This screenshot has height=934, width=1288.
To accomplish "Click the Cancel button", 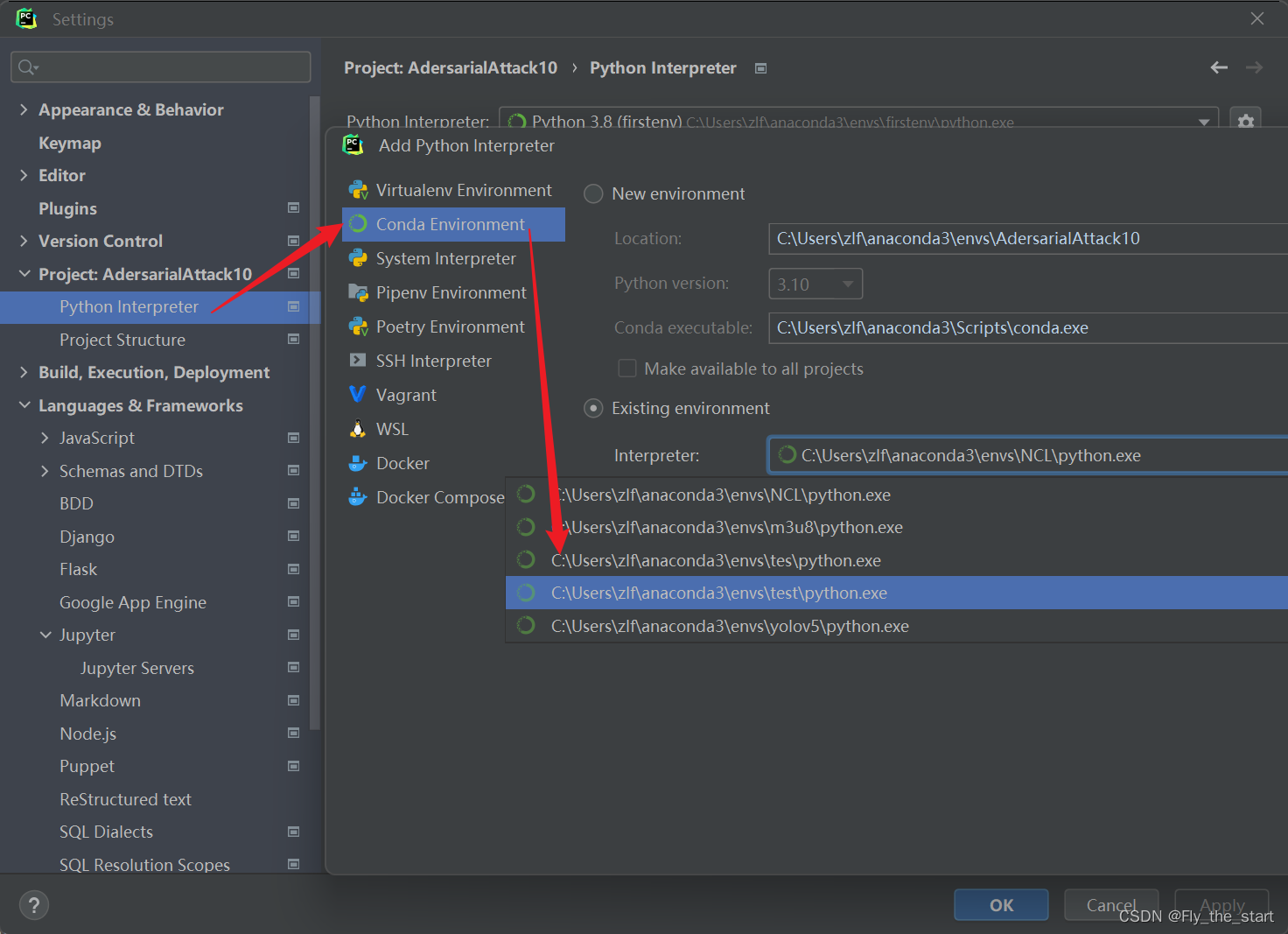I will pos(1111,905).
